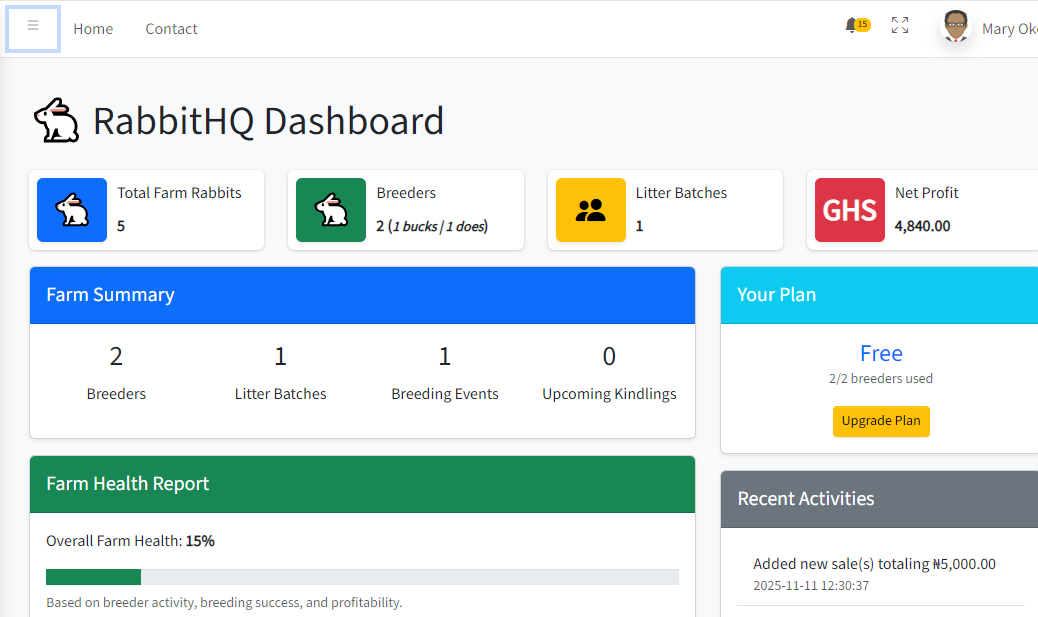This screenshot has width=1038, height=617.
Task: Click the RabbitHQ rabbit logo icon
Action: 57,121
